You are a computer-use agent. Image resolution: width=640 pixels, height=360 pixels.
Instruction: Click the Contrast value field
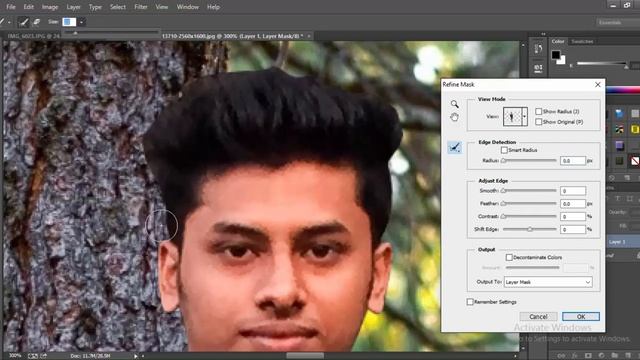[573, 216]
